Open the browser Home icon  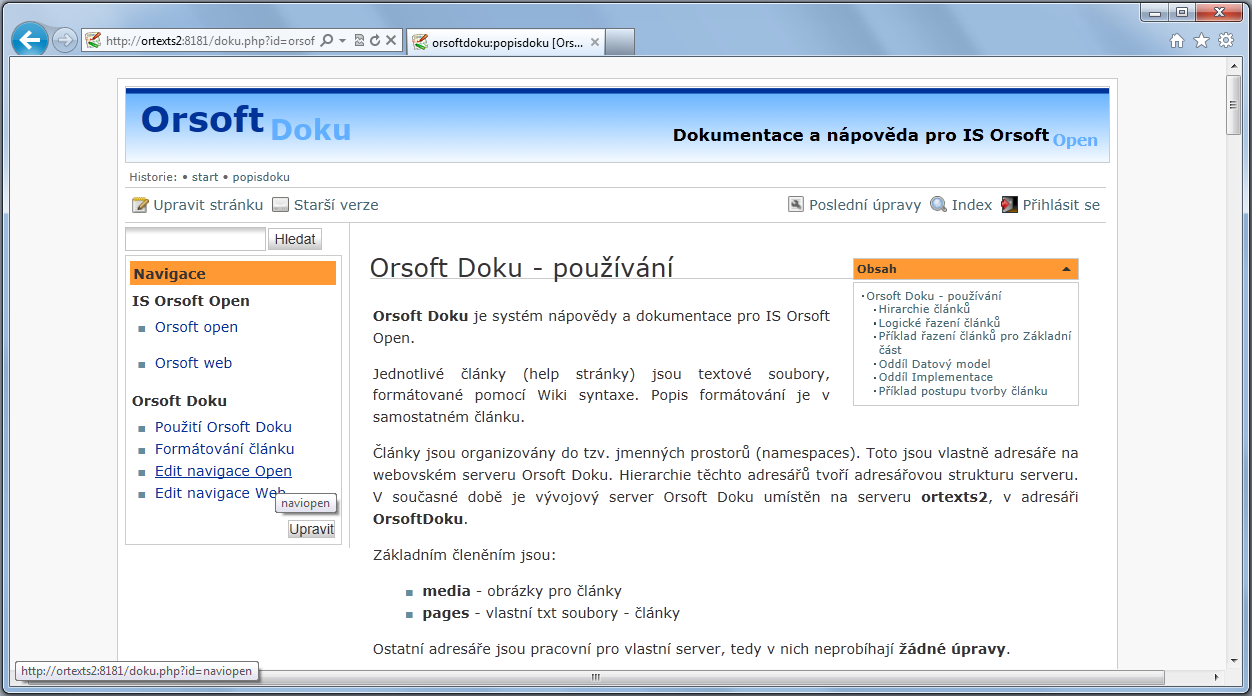pyautogui.click(x=1177, y=41)
